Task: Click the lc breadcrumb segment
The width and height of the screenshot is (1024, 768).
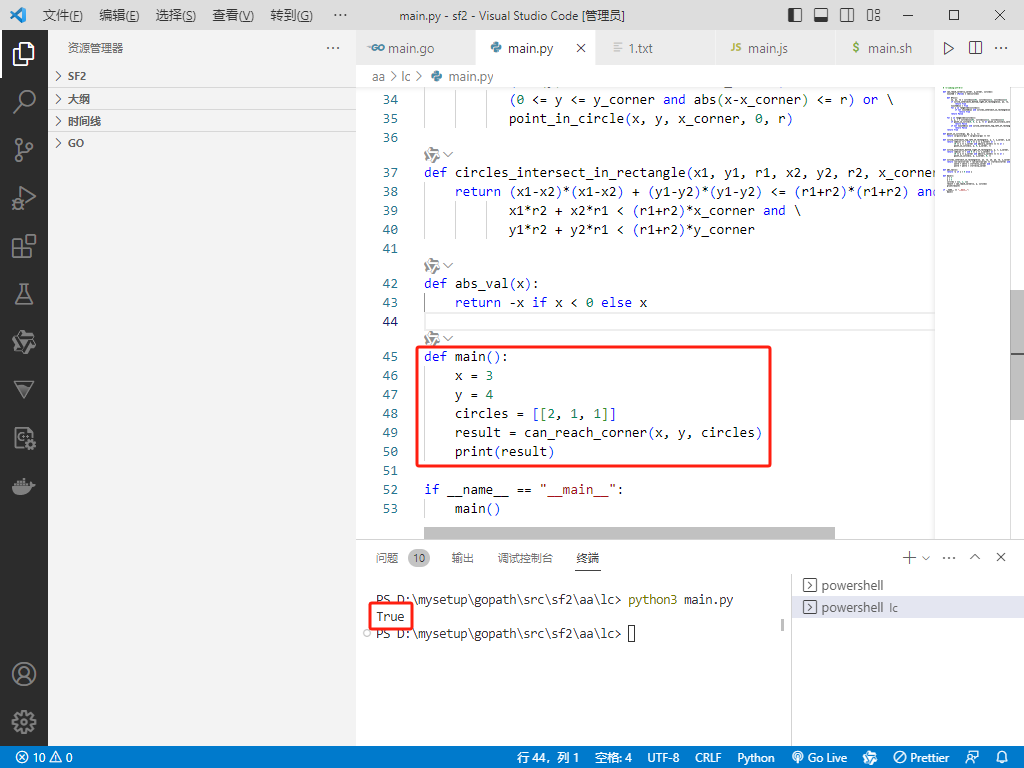Action: [406, 76]
